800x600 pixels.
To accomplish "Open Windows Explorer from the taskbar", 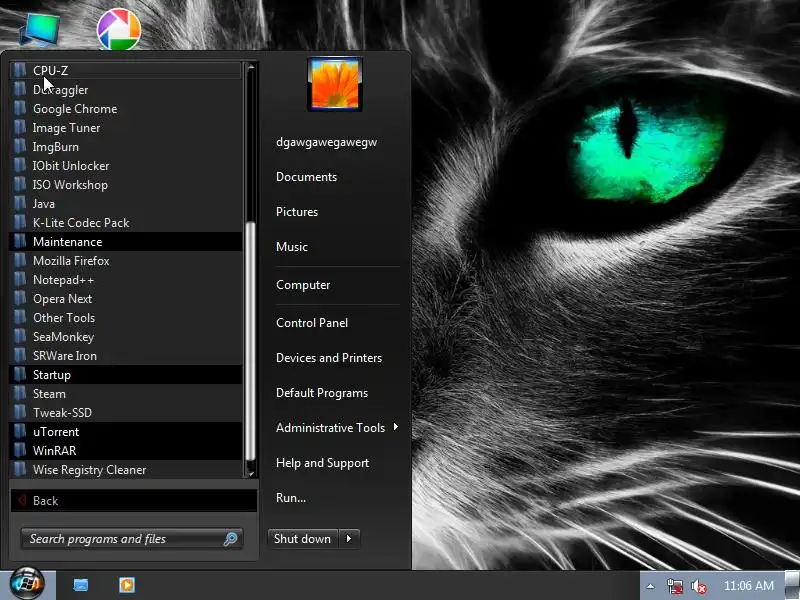I will coord(81,585).
